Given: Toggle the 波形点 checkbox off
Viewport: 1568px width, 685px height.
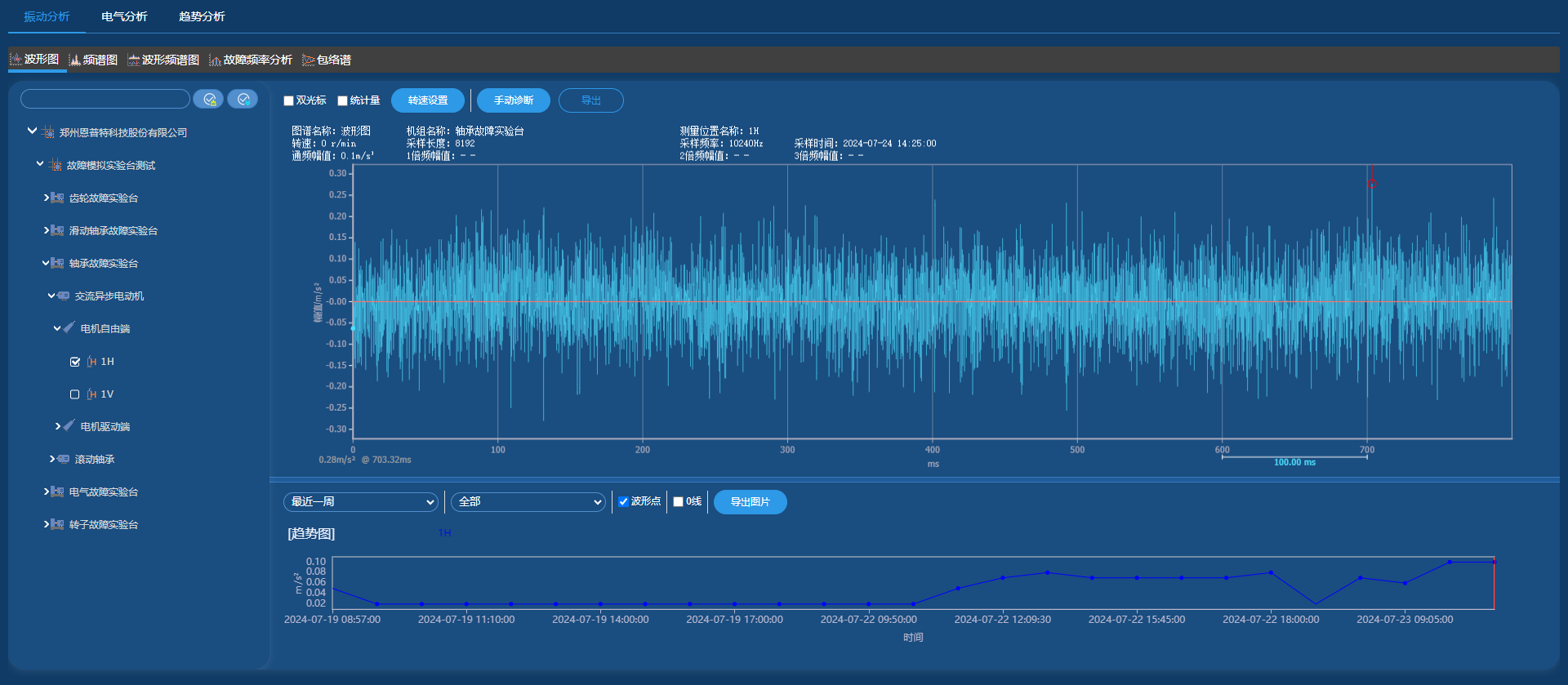Looking at the screenshot, I should (x=623, y=501).
